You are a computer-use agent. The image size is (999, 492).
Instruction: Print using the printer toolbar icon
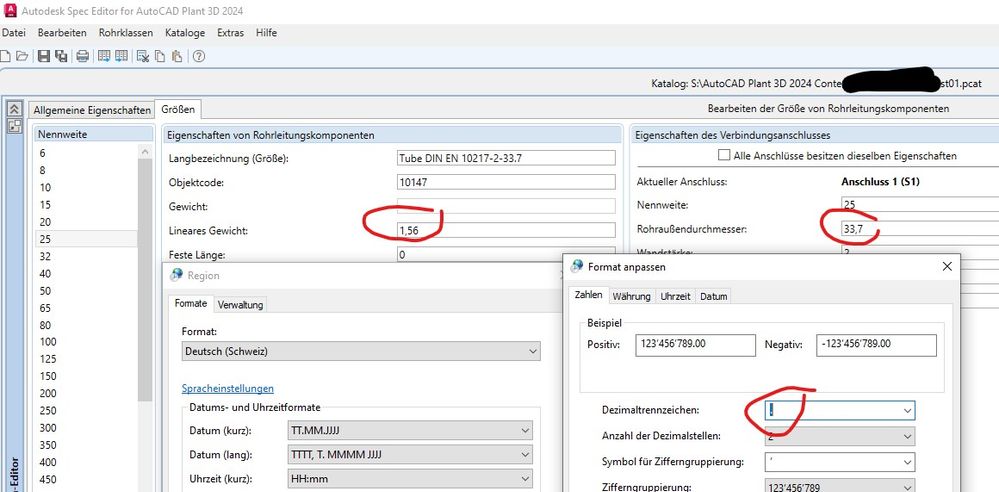pyautogui.click(x=82, y=56)
